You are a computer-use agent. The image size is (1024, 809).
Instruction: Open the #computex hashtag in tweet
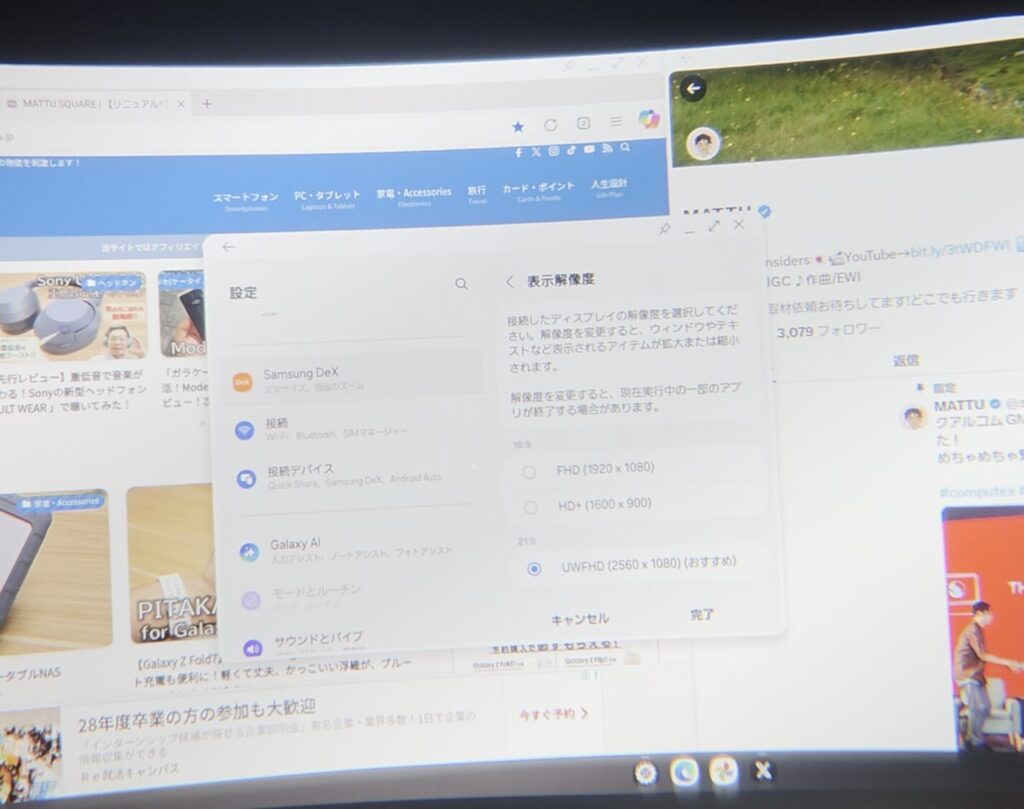[x=977, y=492]
